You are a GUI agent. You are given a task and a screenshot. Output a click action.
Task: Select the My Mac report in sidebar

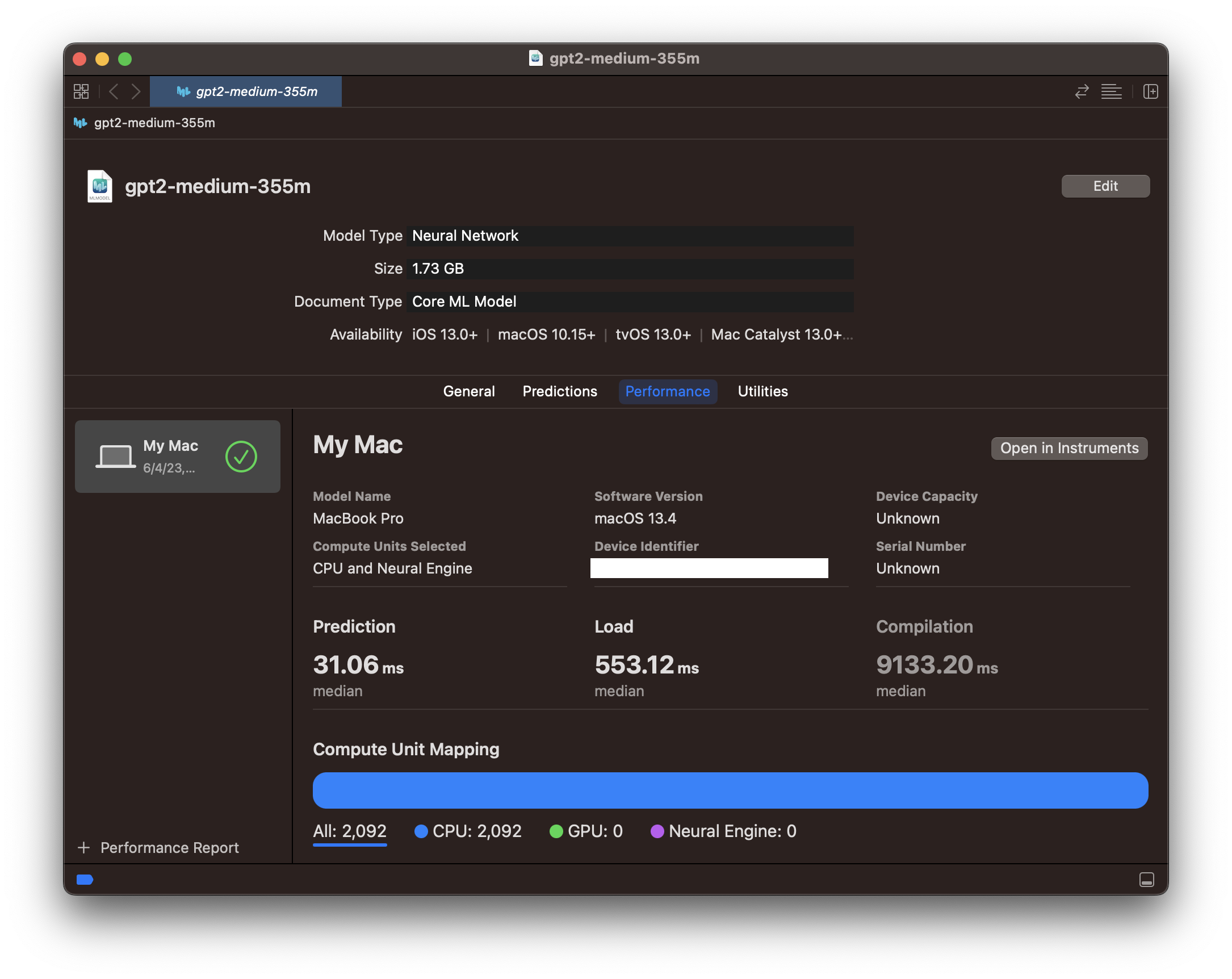[177, 457]
